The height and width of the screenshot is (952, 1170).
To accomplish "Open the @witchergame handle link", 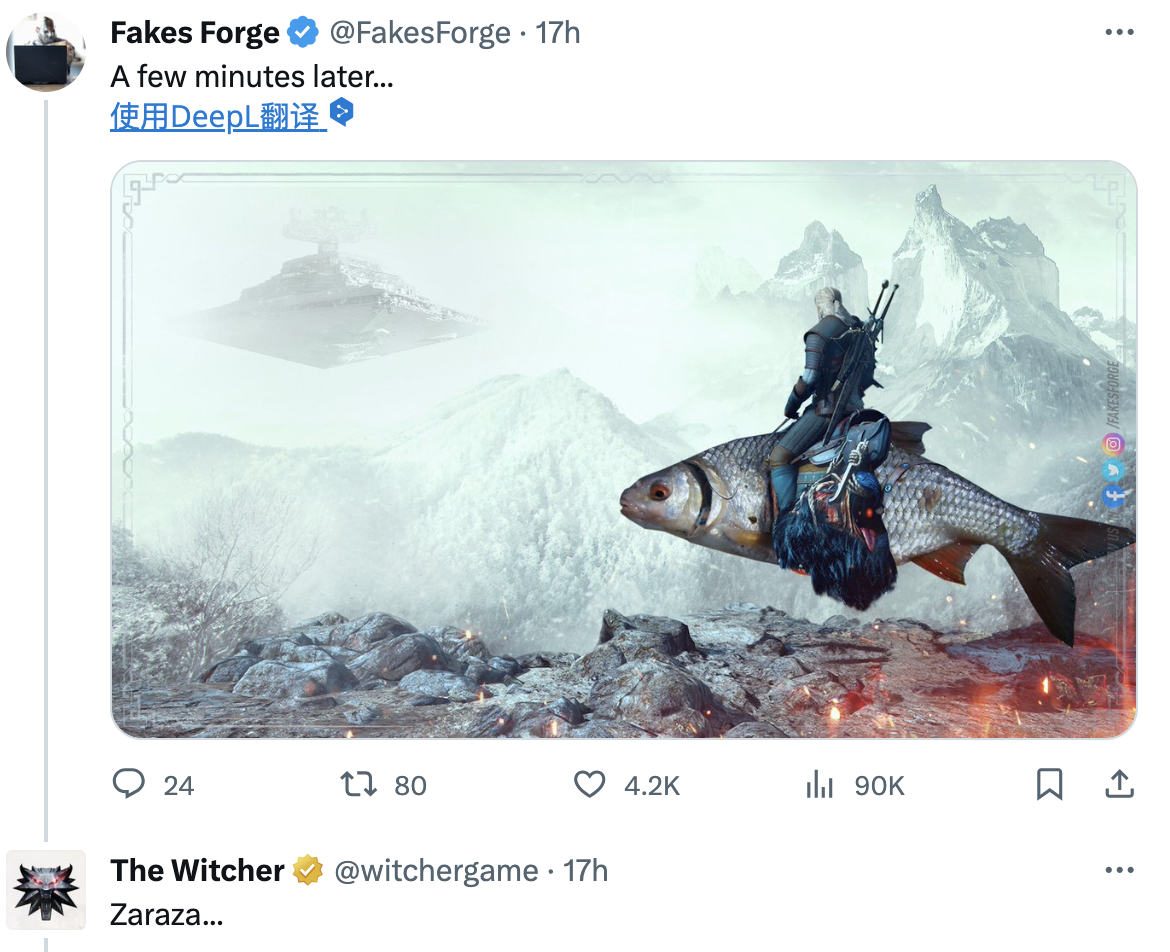I will (x=436, y=871).
